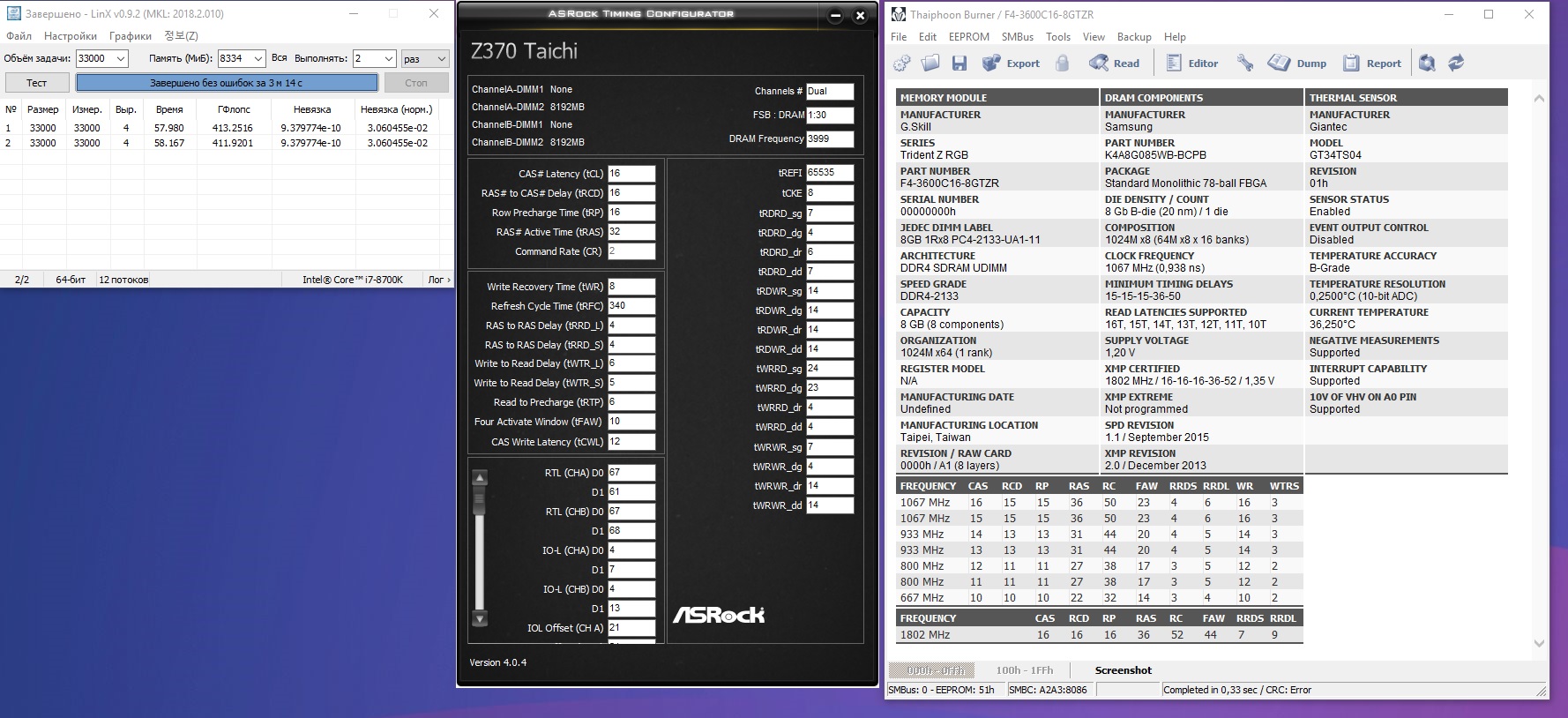
Task: Click the Dump toolbar button
Action: (1297, 63)
